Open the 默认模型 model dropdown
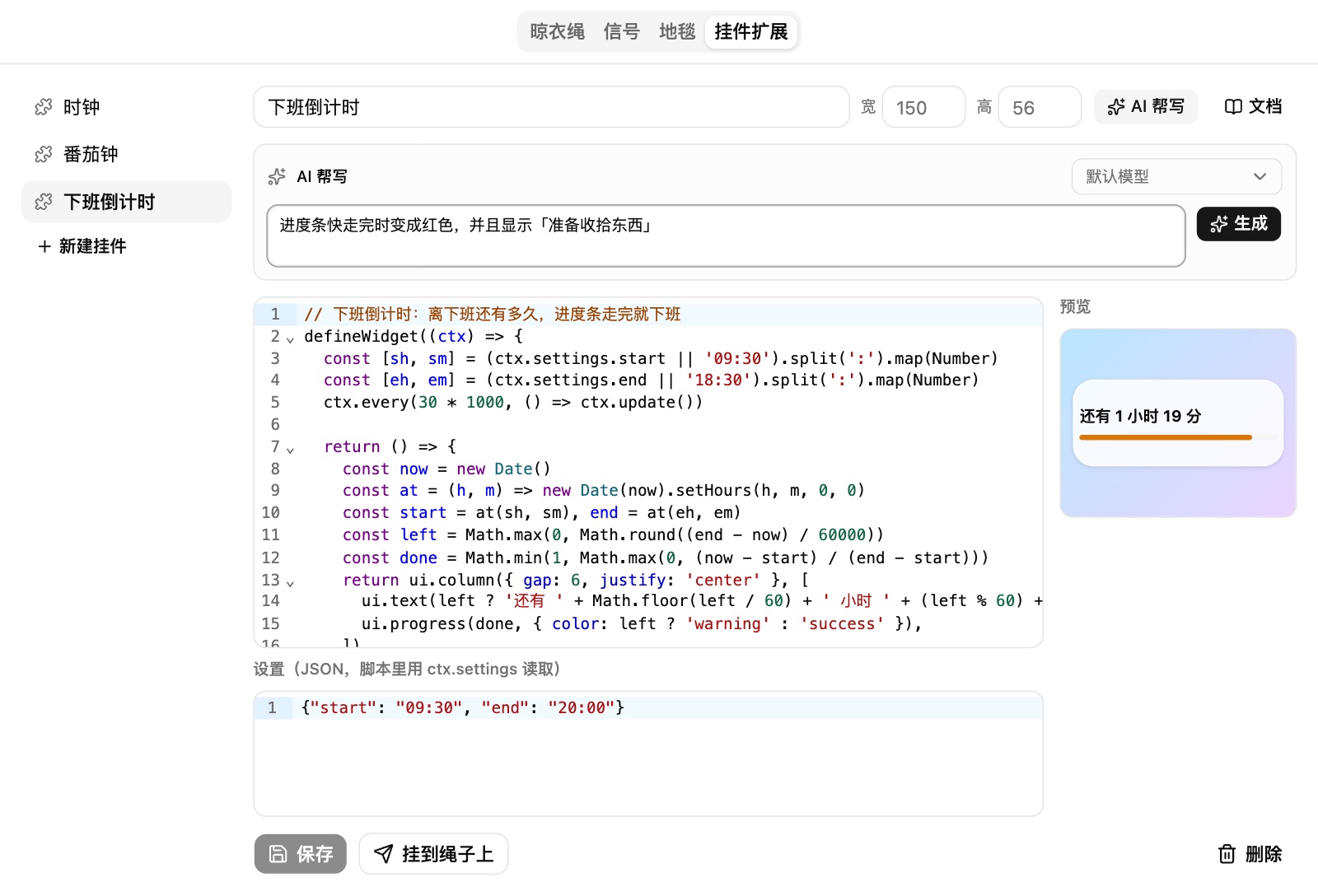Screen dimensions: 1318x896 1176,176
